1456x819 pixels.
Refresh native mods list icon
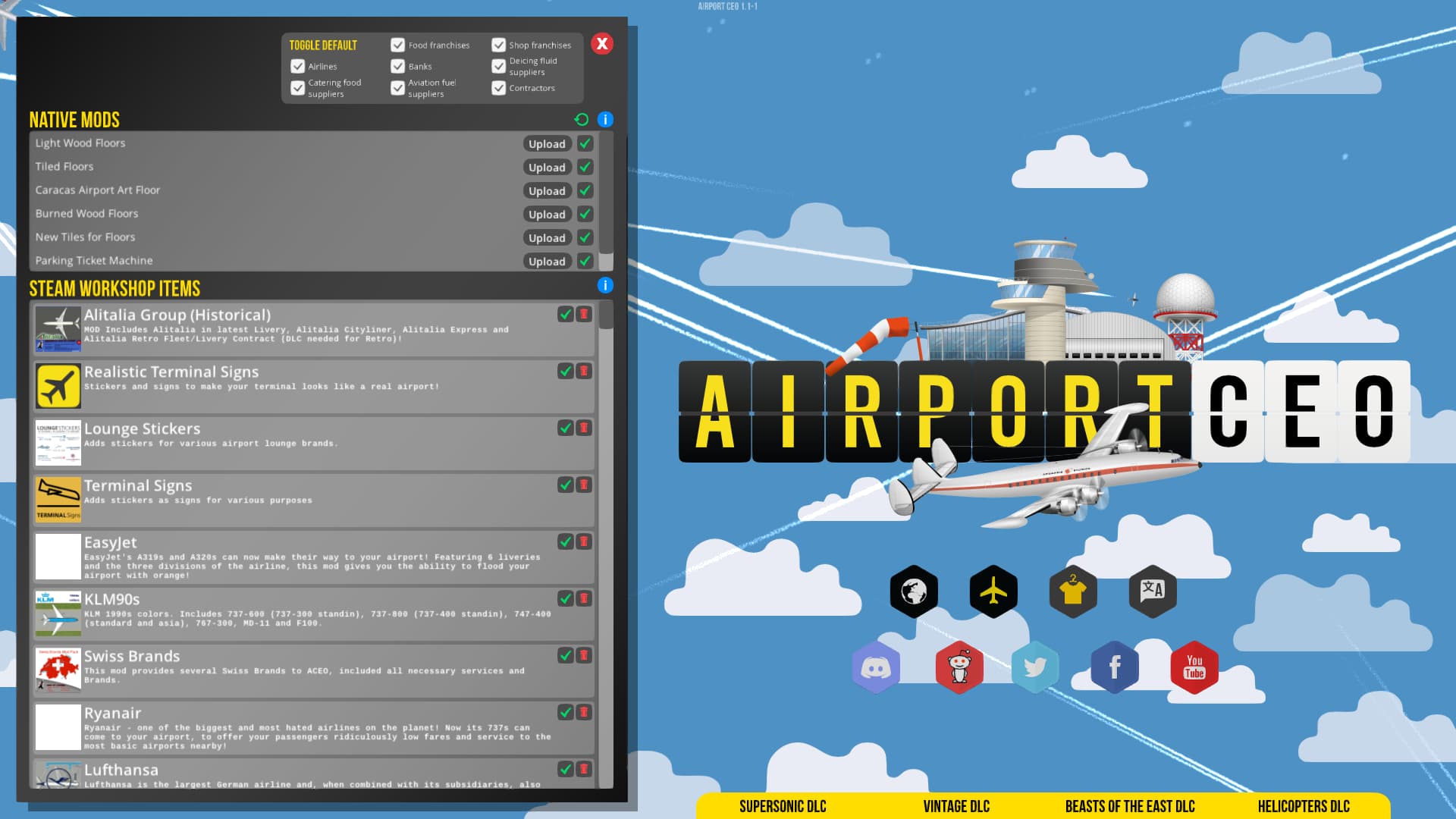(x=582, y=119)
